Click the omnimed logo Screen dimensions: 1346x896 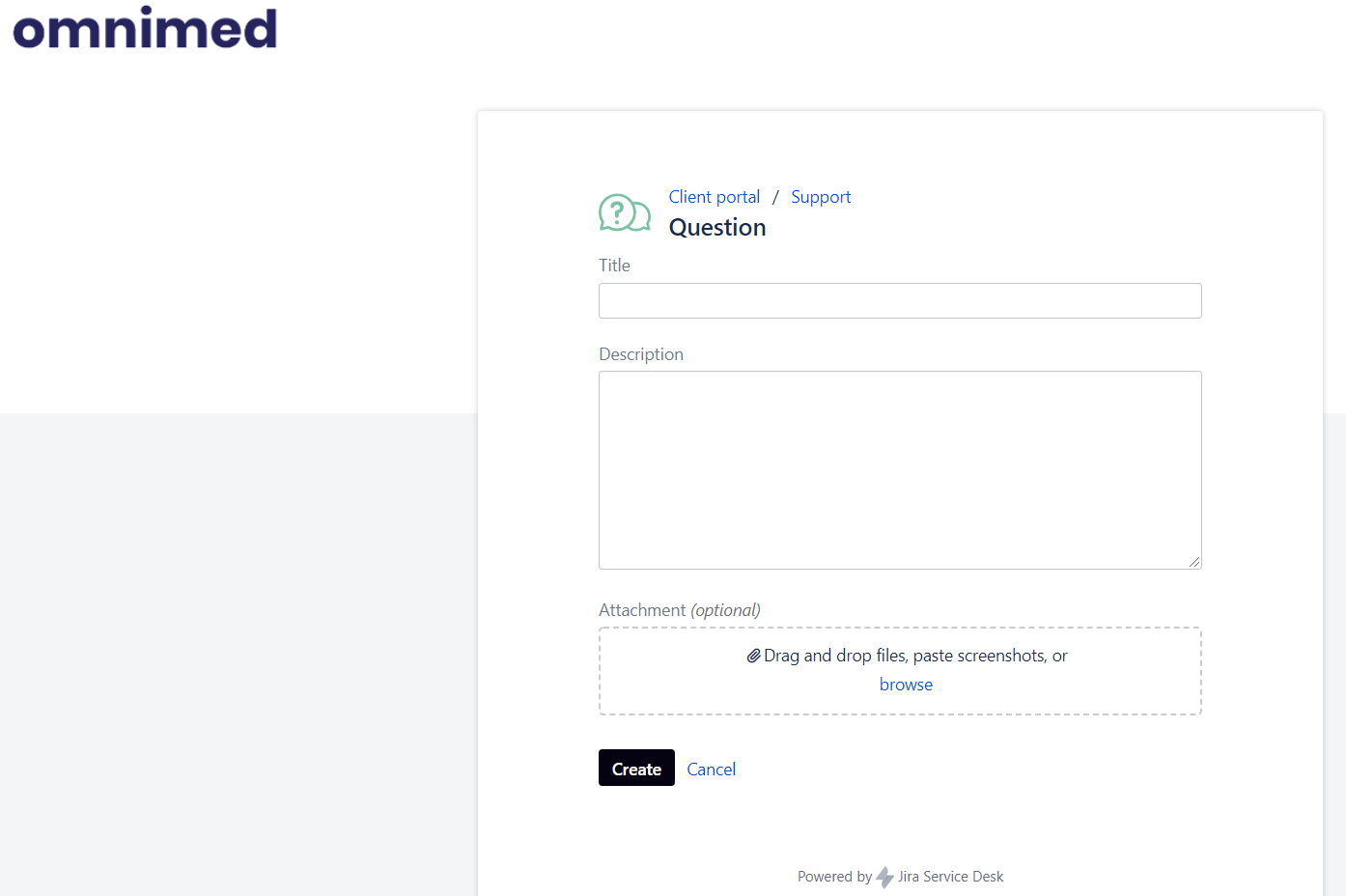(145, 28)
